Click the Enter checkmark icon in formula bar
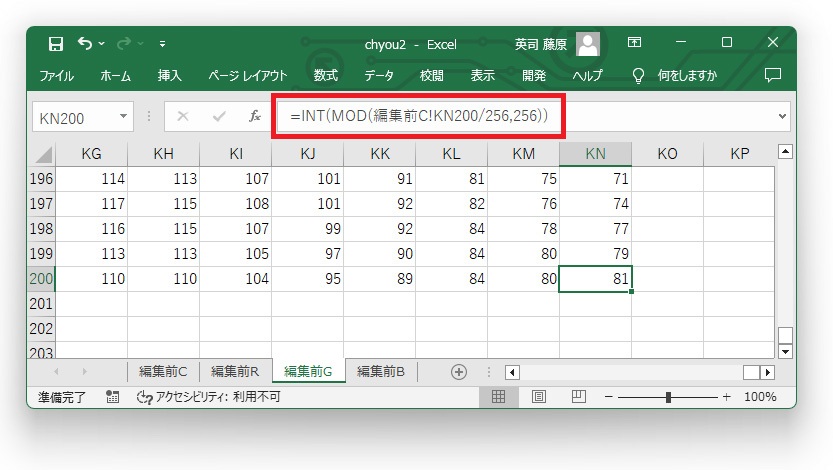 219,116
